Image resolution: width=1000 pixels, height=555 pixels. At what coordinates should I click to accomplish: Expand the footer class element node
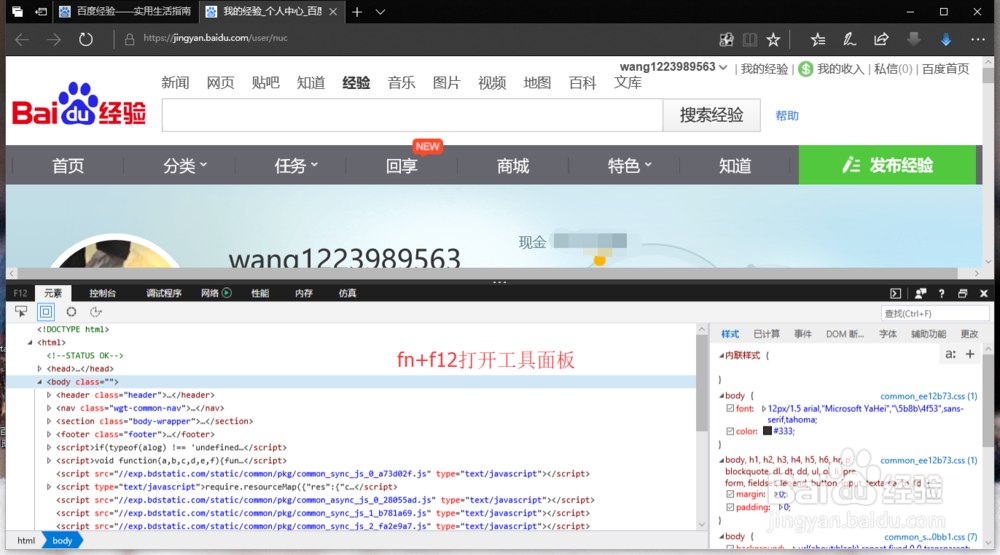click(49, 434)
